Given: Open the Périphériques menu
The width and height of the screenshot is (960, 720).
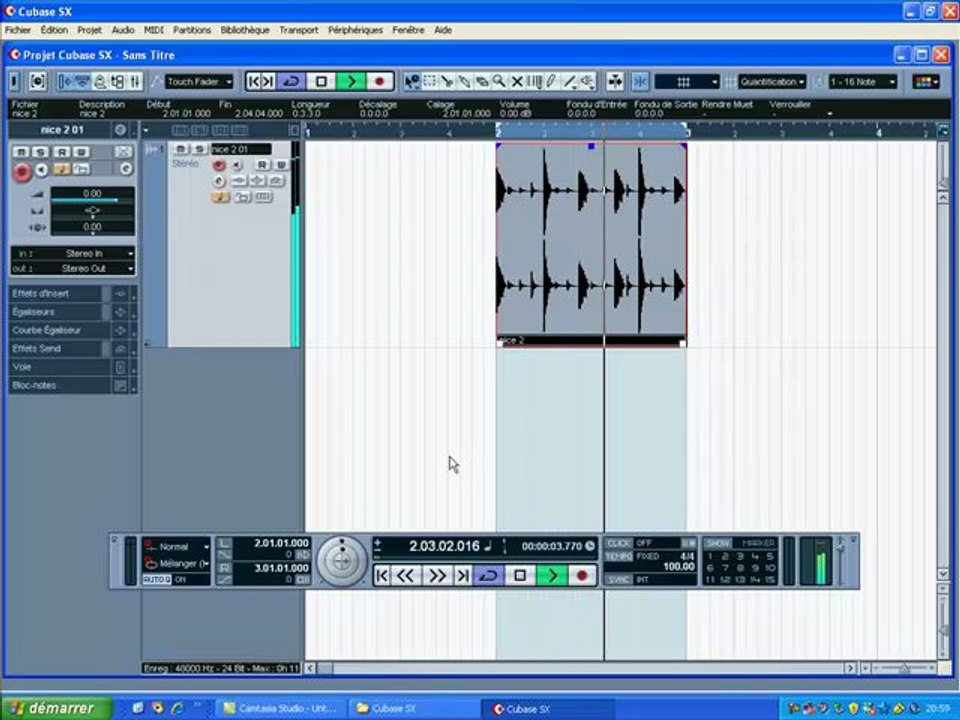Looking at the screenshot, I should tap(355, 30).
